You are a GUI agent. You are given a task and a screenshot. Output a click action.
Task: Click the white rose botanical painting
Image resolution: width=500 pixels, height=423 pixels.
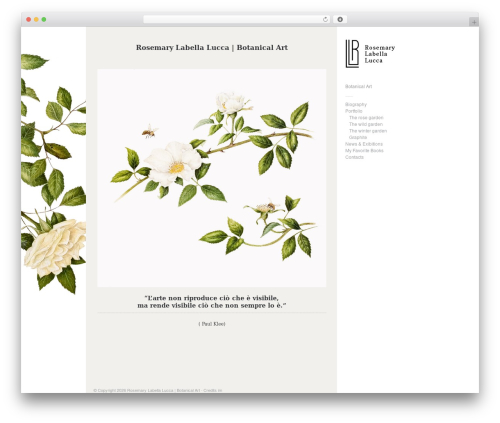click(212, 178)
